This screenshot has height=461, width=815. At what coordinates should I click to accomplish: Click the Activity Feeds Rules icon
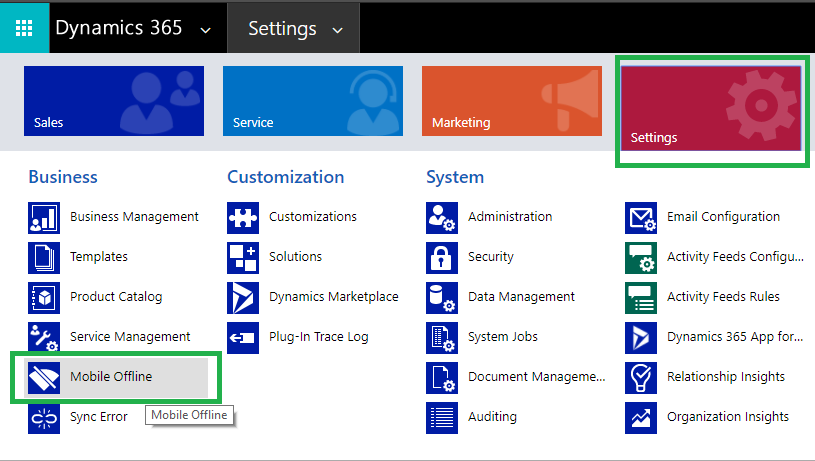point(641,298)
